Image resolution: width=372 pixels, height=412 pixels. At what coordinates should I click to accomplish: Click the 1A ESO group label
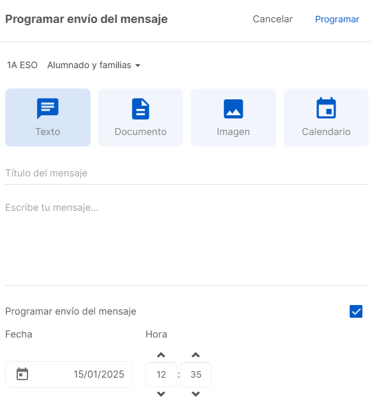tap(22, 65)
